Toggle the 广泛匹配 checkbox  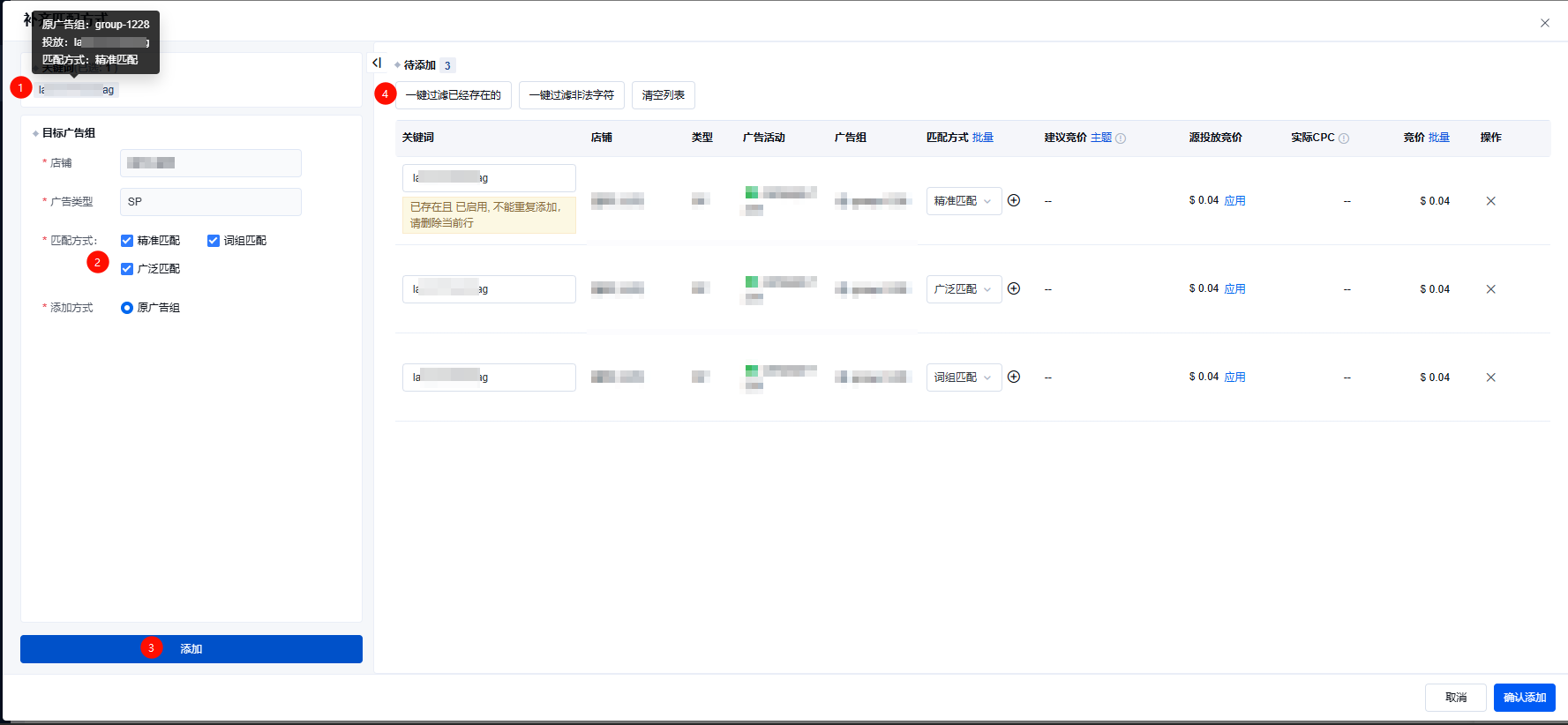[127, 269]
